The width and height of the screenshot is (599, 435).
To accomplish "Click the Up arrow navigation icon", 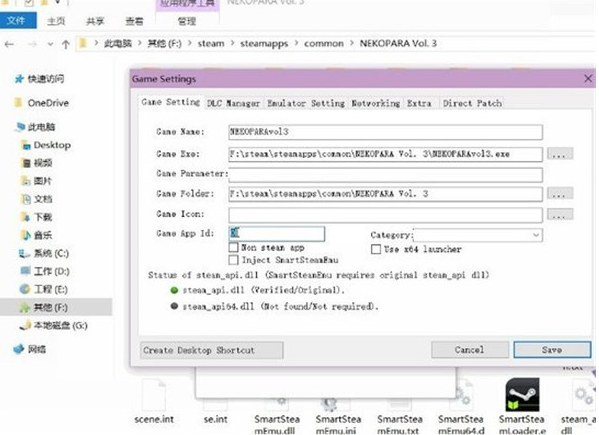I will pos(66,44).
